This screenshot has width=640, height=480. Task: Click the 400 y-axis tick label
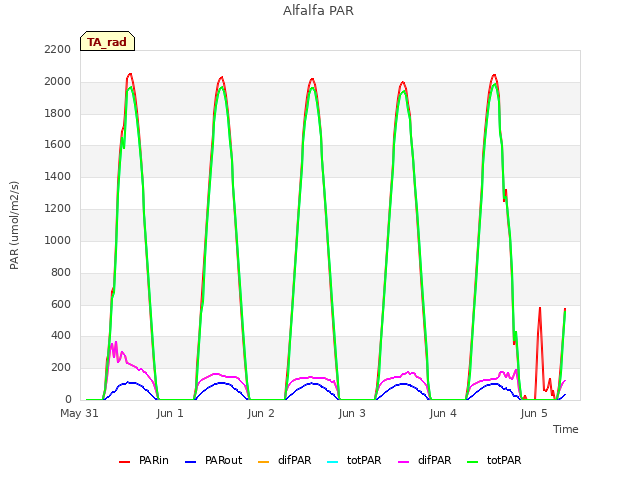(x=61, y=336)
